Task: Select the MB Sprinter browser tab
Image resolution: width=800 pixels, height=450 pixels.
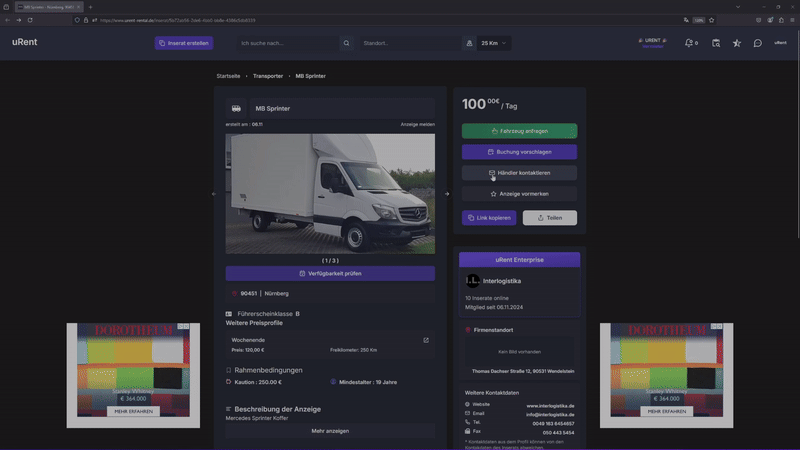Action: [49, 7]
